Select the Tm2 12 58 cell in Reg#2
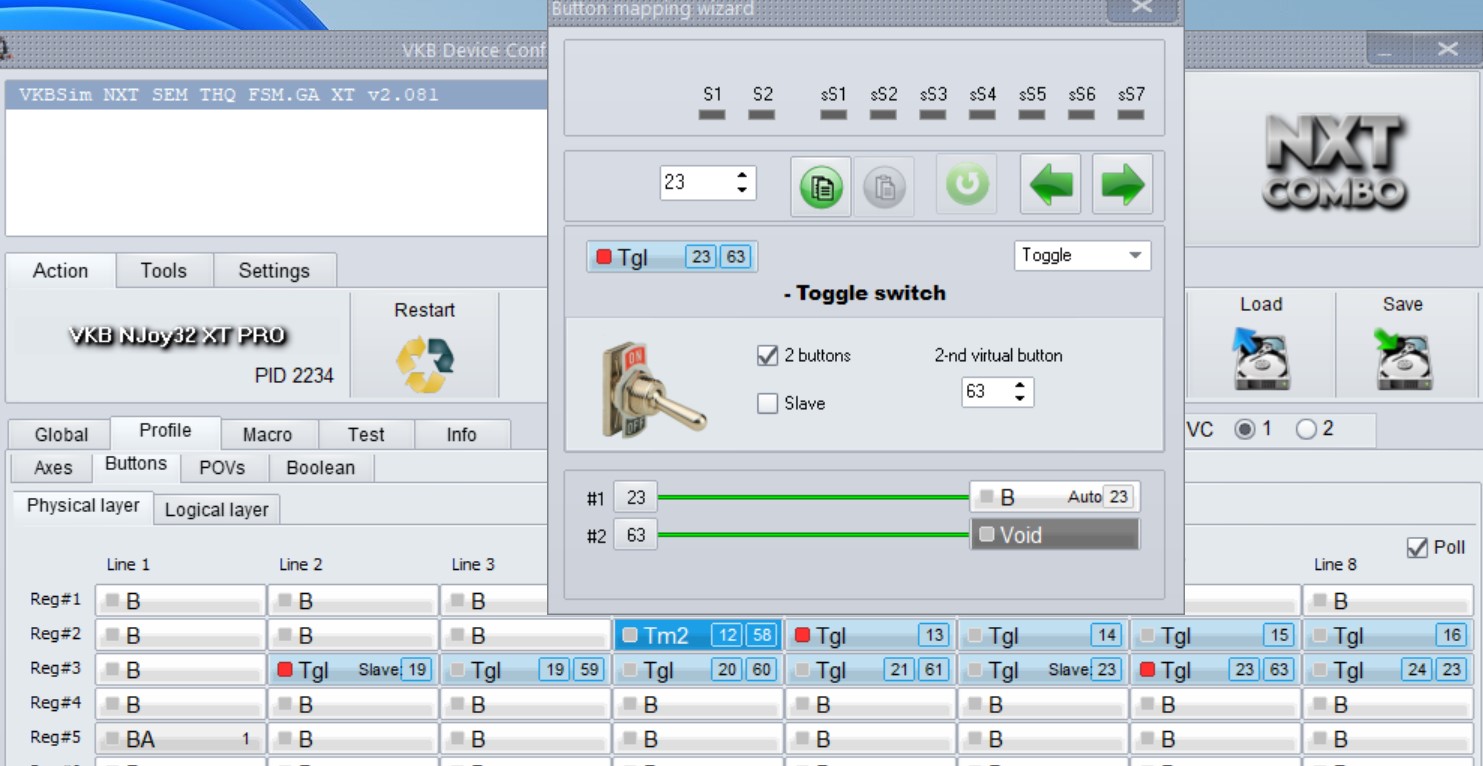1483x766 pixels. 698,635
